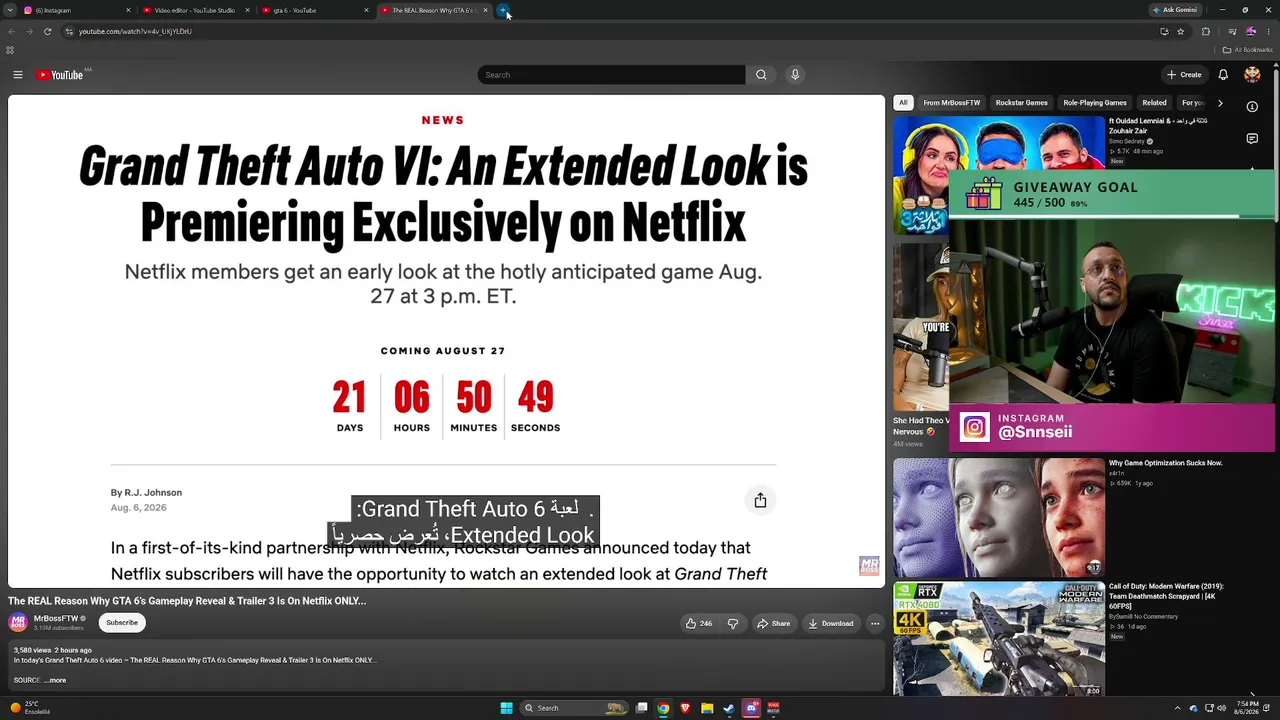
Task: Open new browser tab
Action: click(503, 10)
